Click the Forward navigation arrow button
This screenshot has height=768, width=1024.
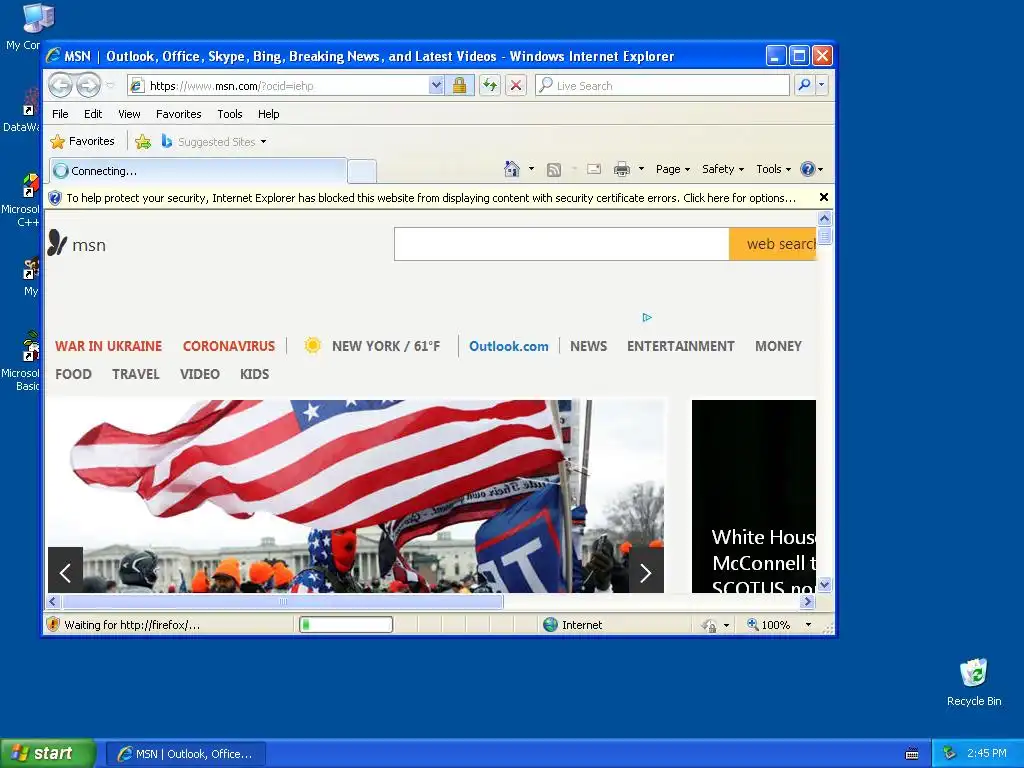point(88,85)
